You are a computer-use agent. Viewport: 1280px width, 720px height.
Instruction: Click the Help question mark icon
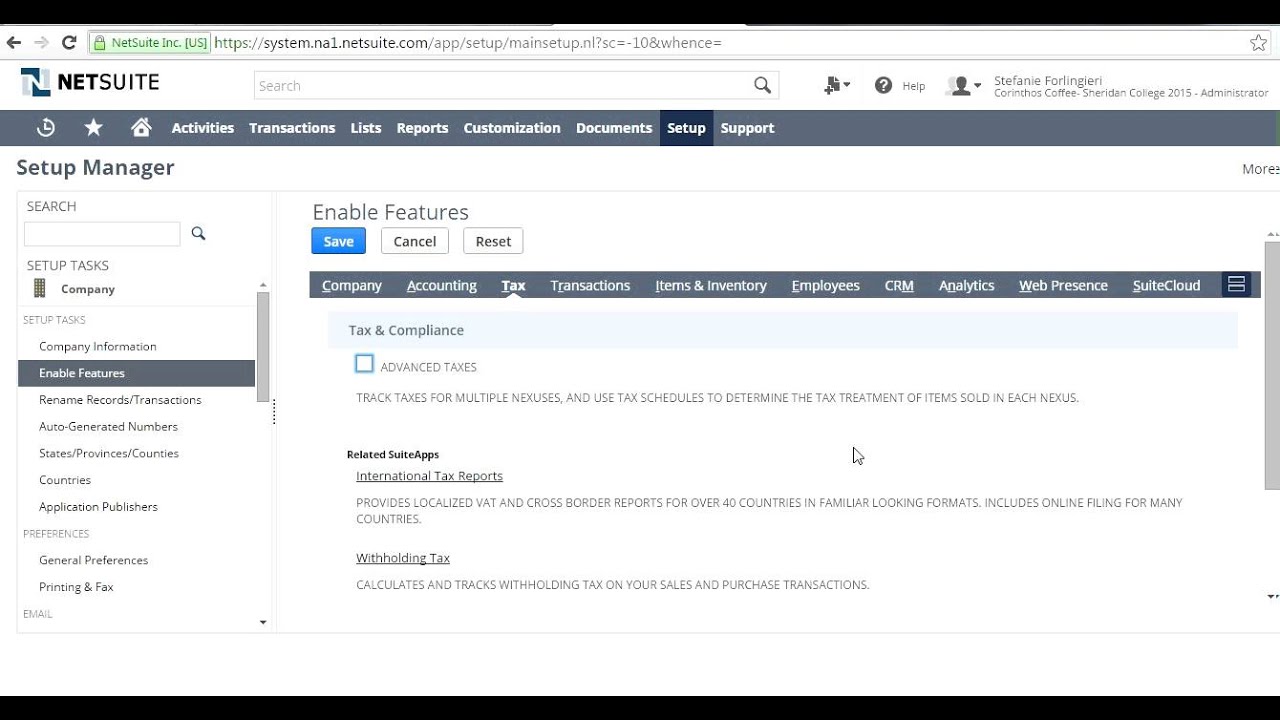pos(883,86)
